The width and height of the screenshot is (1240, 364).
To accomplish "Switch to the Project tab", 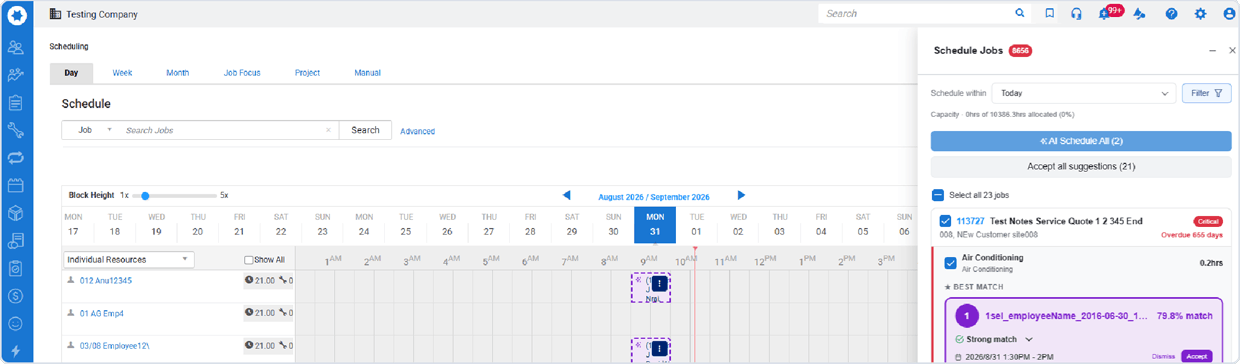I will pyautogui.click(x=306, y=73).
